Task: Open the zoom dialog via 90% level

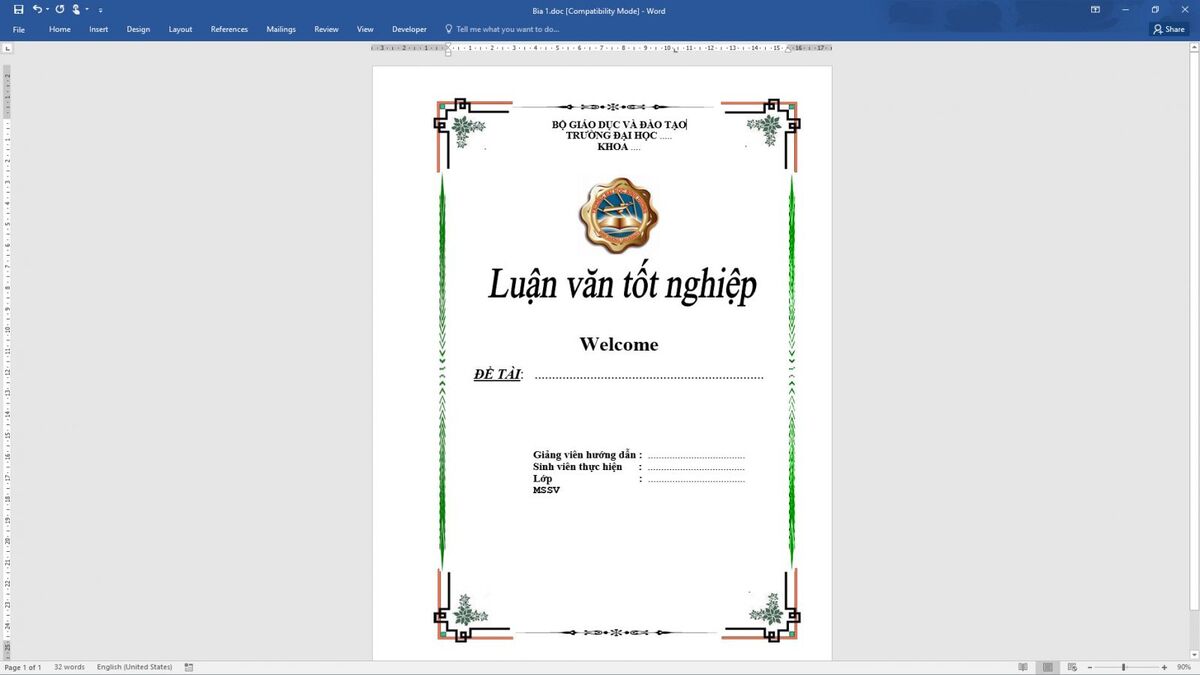Action: click(1184, 667)
